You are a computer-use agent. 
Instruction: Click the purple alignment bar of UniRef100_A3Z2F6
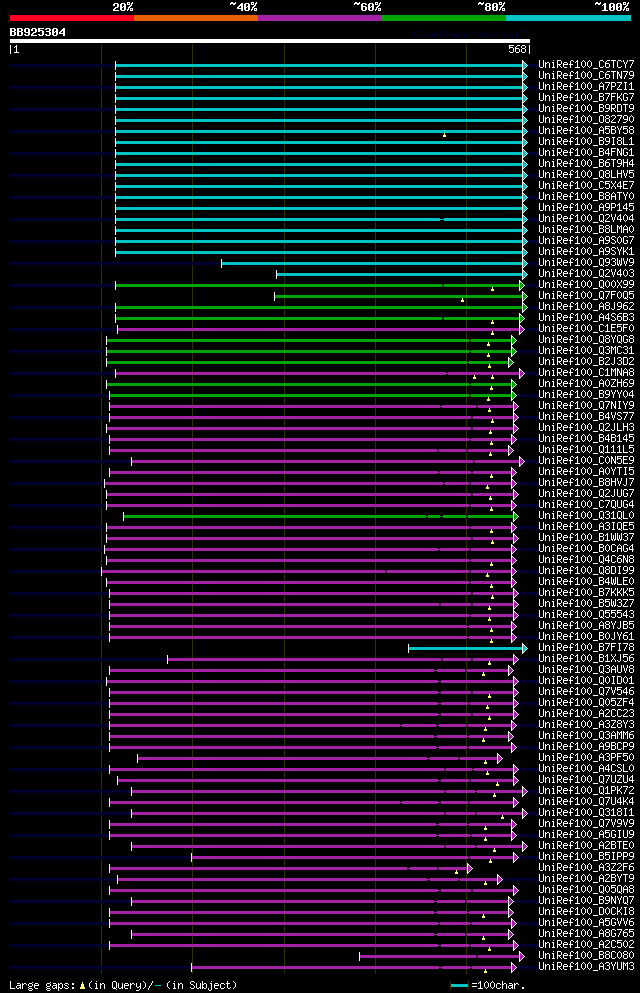(291, 868)
